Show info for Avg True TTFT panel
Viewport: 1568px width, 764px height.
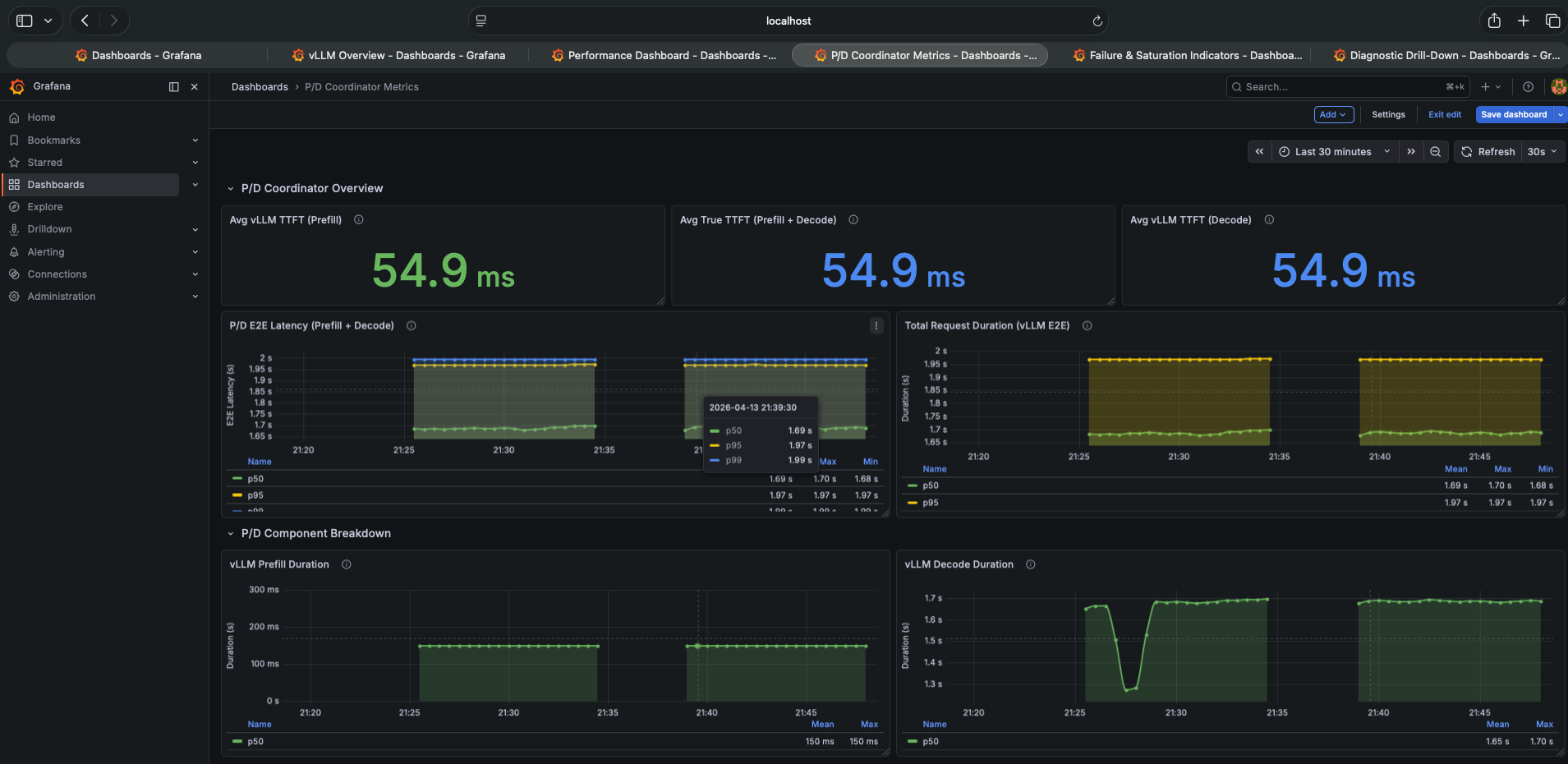[x=853, y=220]
